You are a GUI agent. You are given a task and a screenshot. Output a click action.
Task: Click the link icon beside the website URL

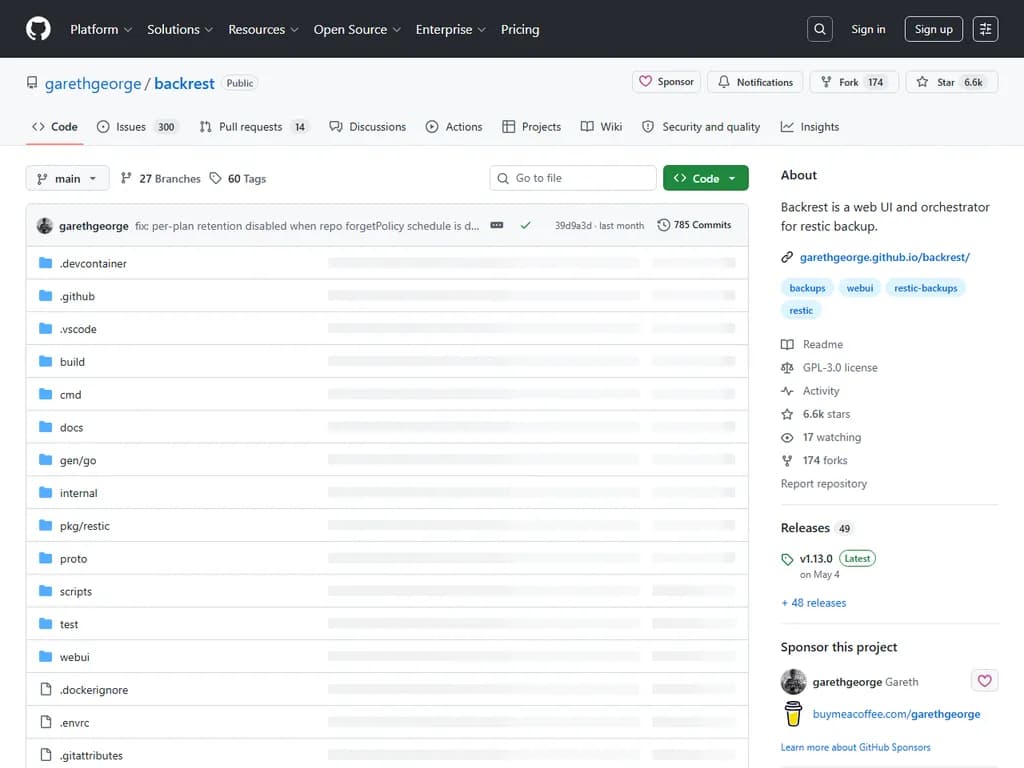(787, 257)
